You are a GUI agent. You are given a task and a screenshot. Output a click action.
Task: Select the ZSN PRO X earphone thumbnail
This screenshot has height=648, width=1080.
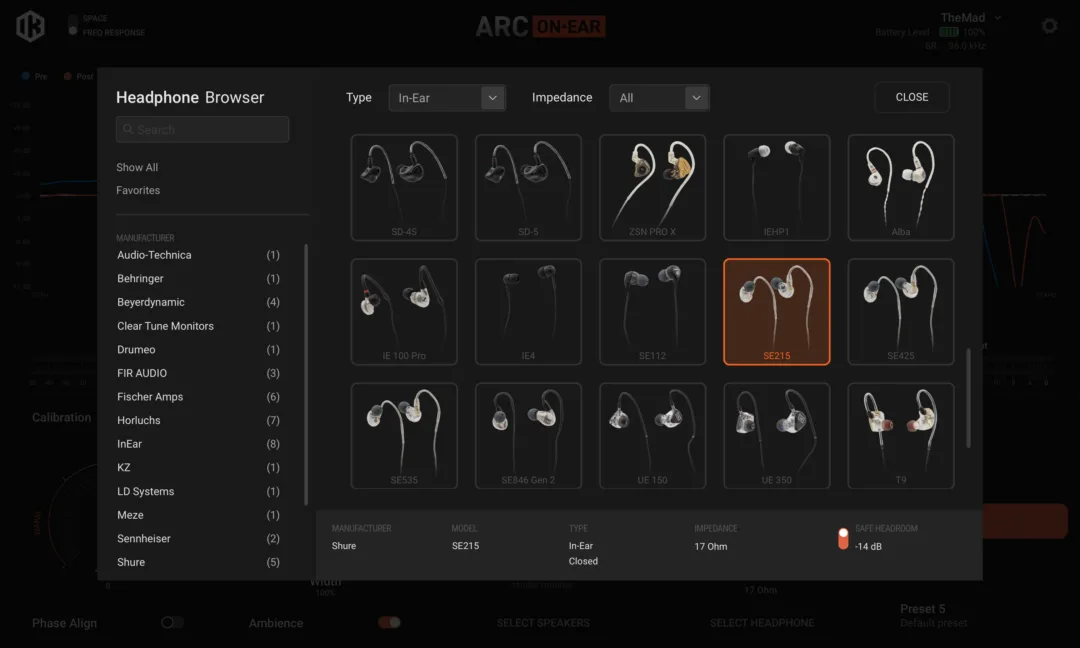(652, 187)
